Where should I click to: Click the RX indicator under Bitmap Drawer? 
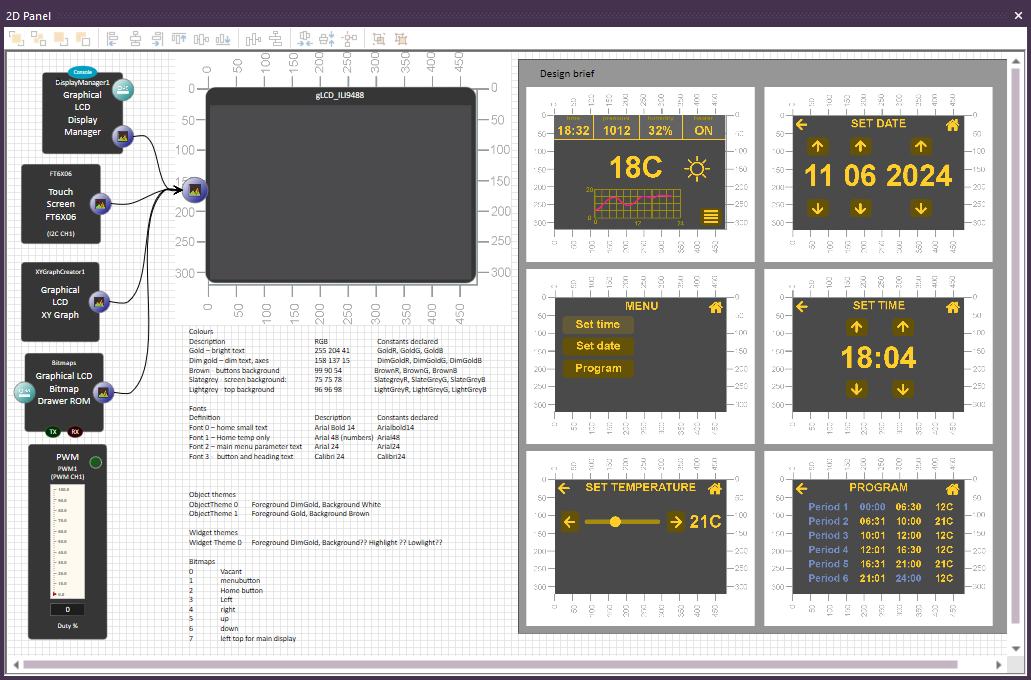(x=75, y=432)
